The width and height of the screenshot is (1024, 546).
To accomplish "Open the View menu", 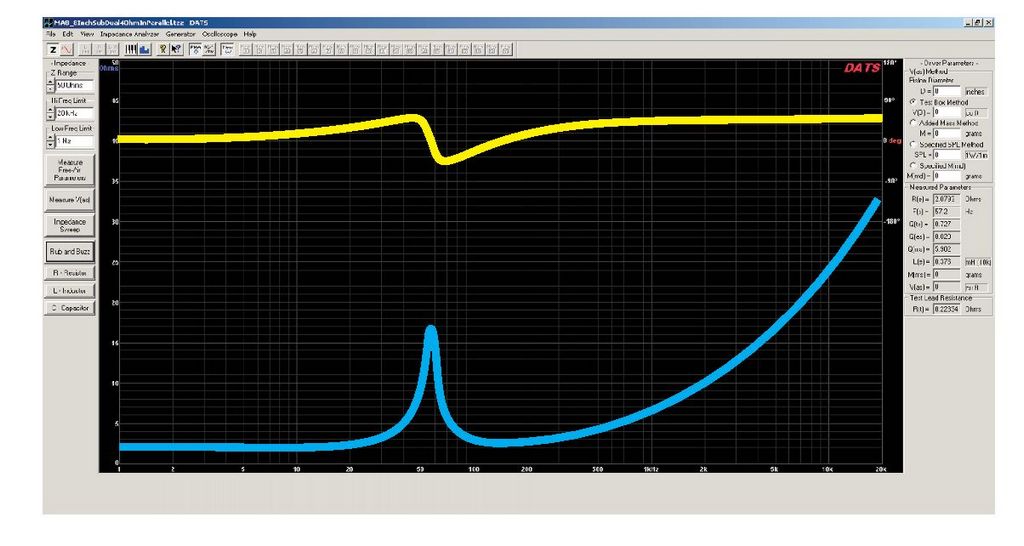I will (x=87, y=34).
